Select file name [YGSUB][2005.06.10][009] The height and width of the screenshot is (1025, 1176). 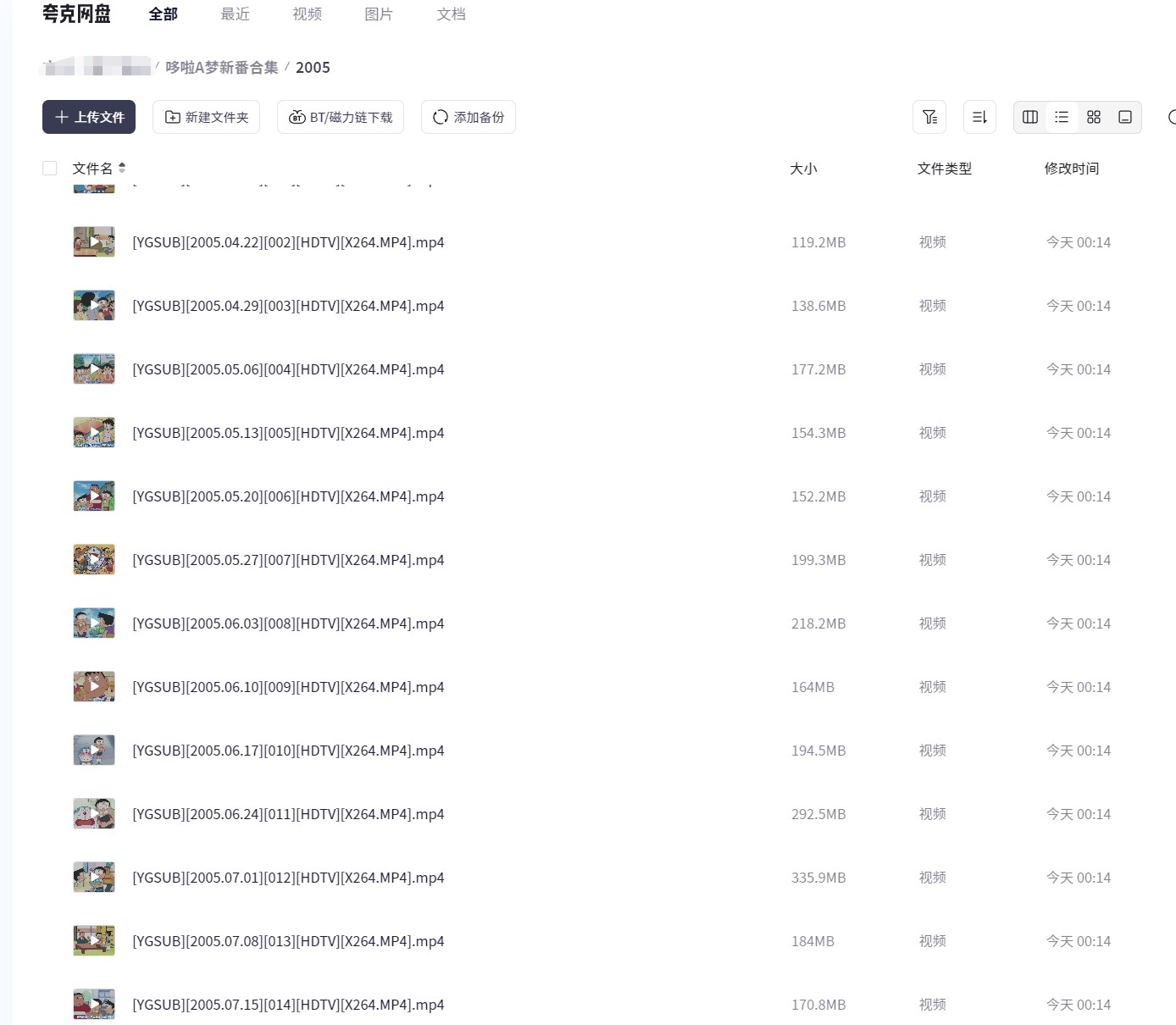tap(288, 687)
